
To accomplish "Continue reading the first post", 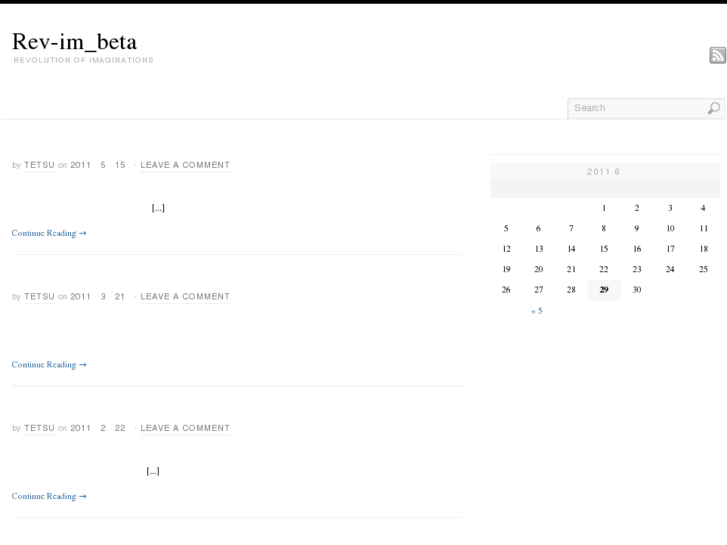I will point(49,233).
